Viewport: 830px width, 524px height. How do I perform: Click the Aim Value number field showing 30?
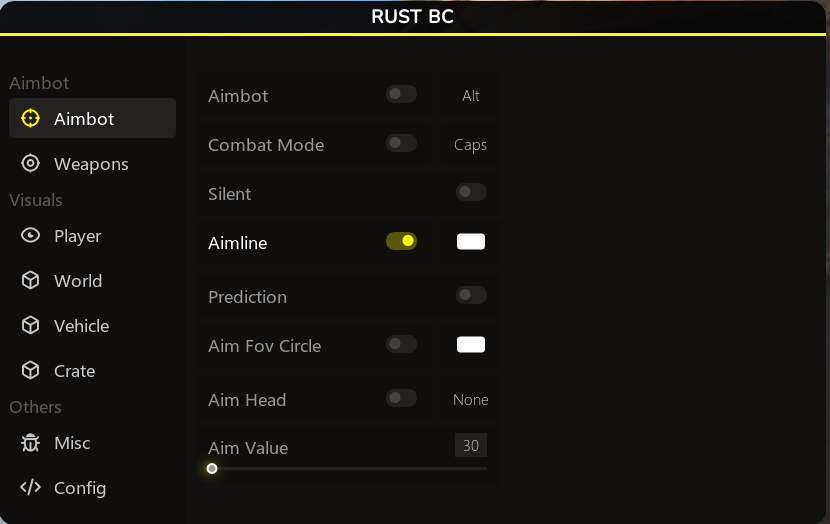[x=470, y=446]
